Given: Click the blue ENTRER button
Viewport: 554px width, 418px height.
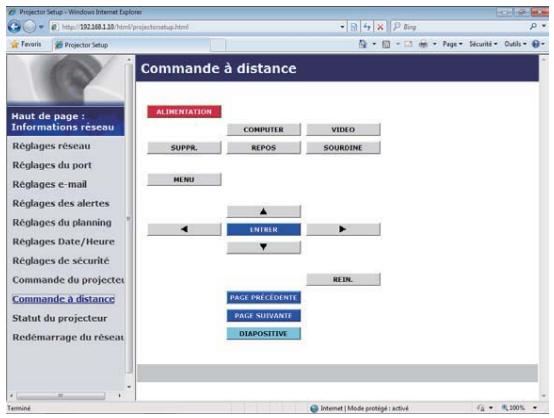Looking at the screenshot, I should coord(264,229).
